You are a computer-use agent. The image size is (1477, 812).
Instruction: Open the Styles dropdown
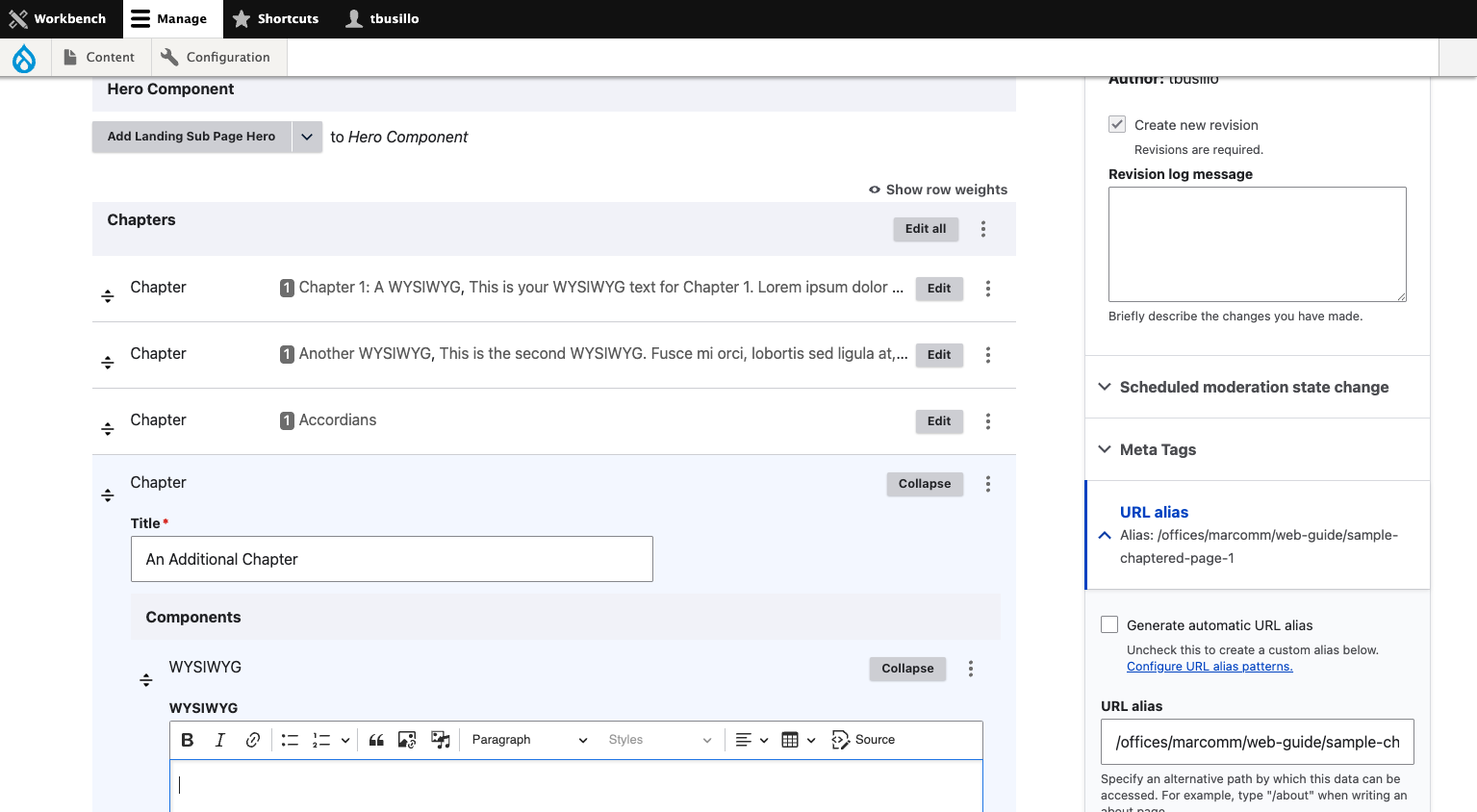[660, 740]
